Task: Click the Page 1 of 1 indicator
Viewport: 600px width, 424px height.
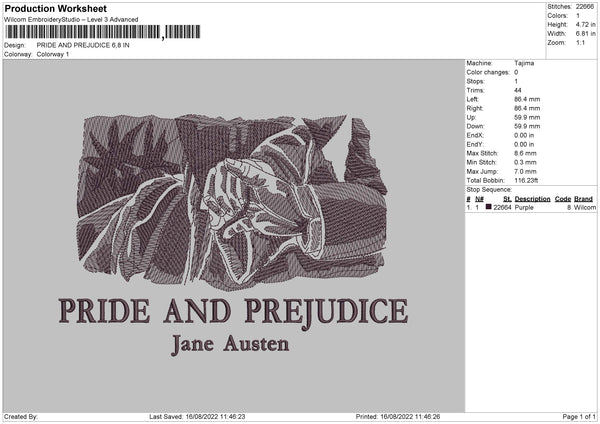Action: point(579,417)
